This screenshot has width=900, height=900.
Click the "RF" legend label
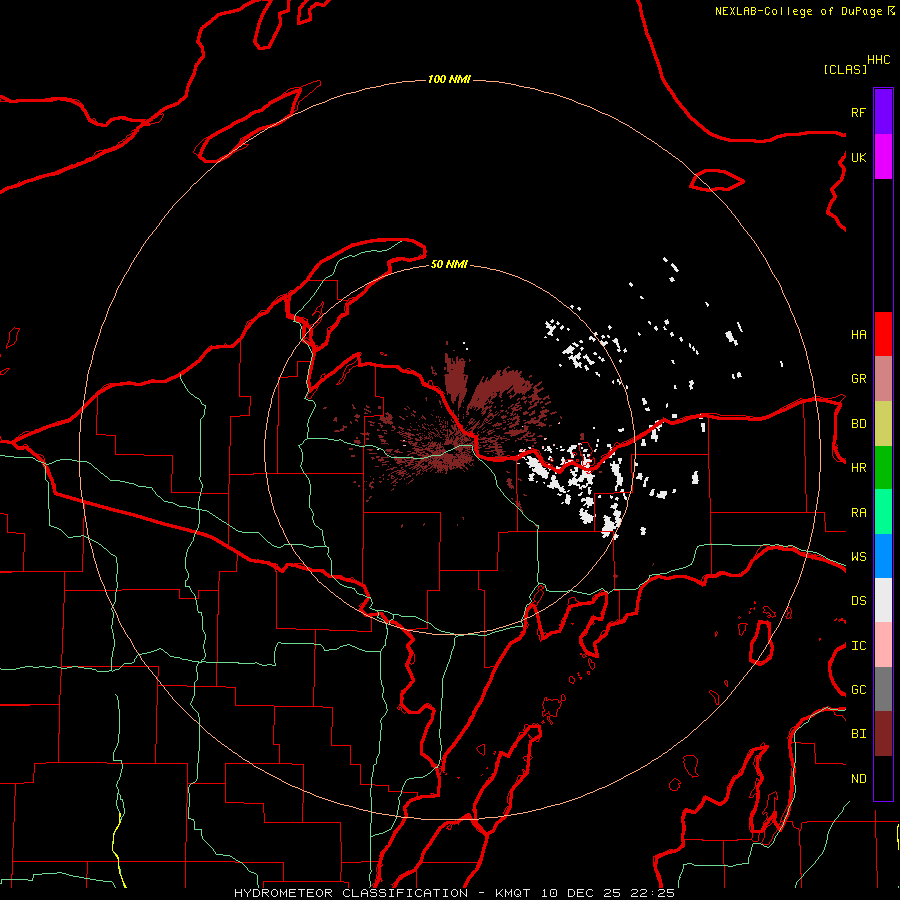pos(858,112)
